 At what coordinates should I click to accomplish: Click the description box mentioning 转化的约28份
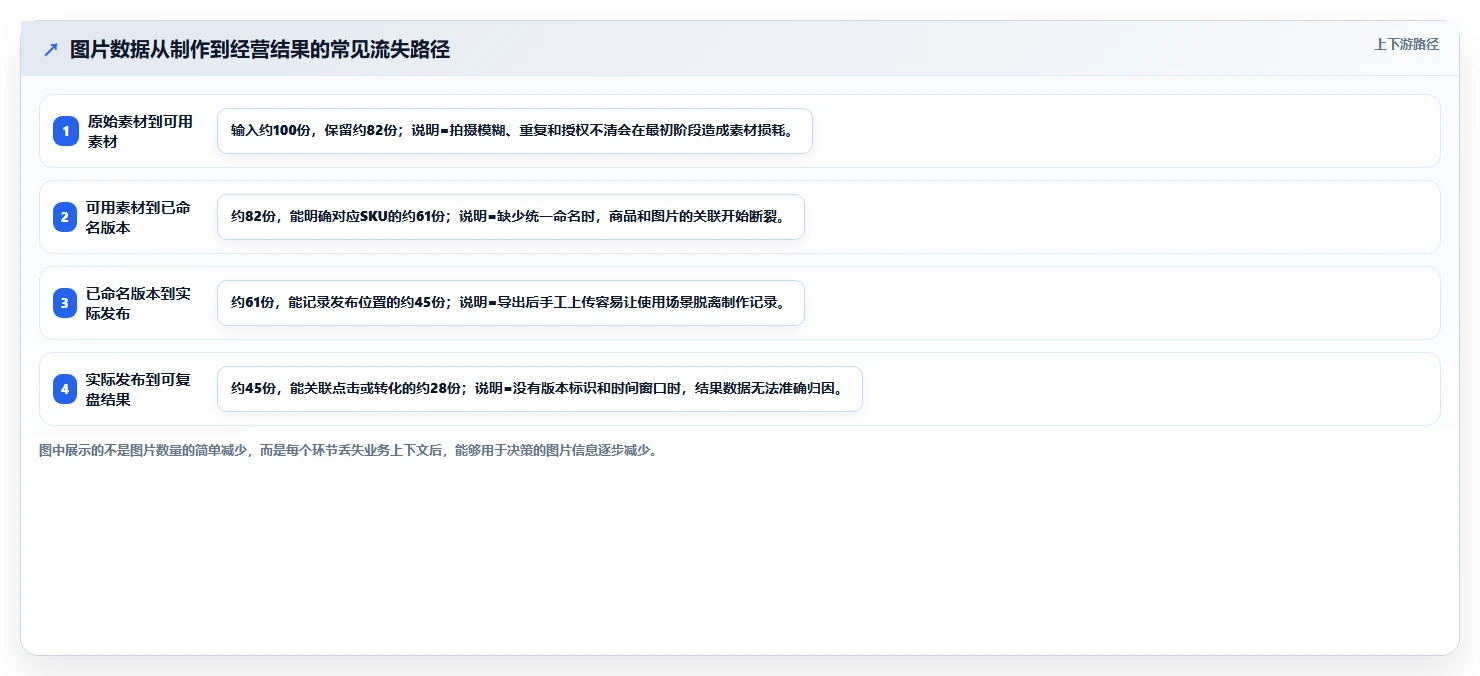pyautogui.click(x=540, y=389)
